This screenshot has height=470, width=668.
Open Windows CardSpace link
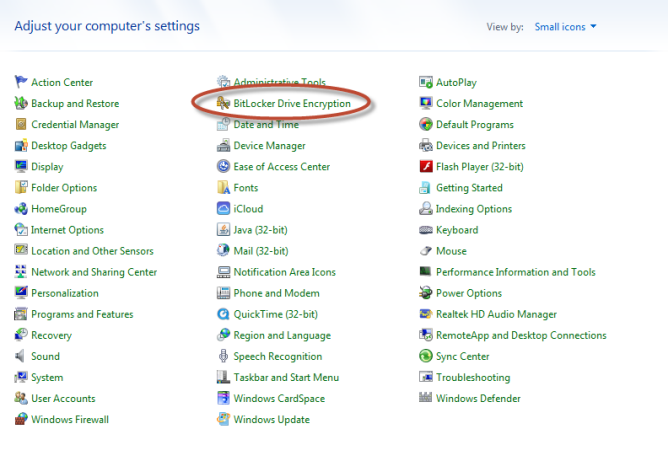click(x=279, y=398)
